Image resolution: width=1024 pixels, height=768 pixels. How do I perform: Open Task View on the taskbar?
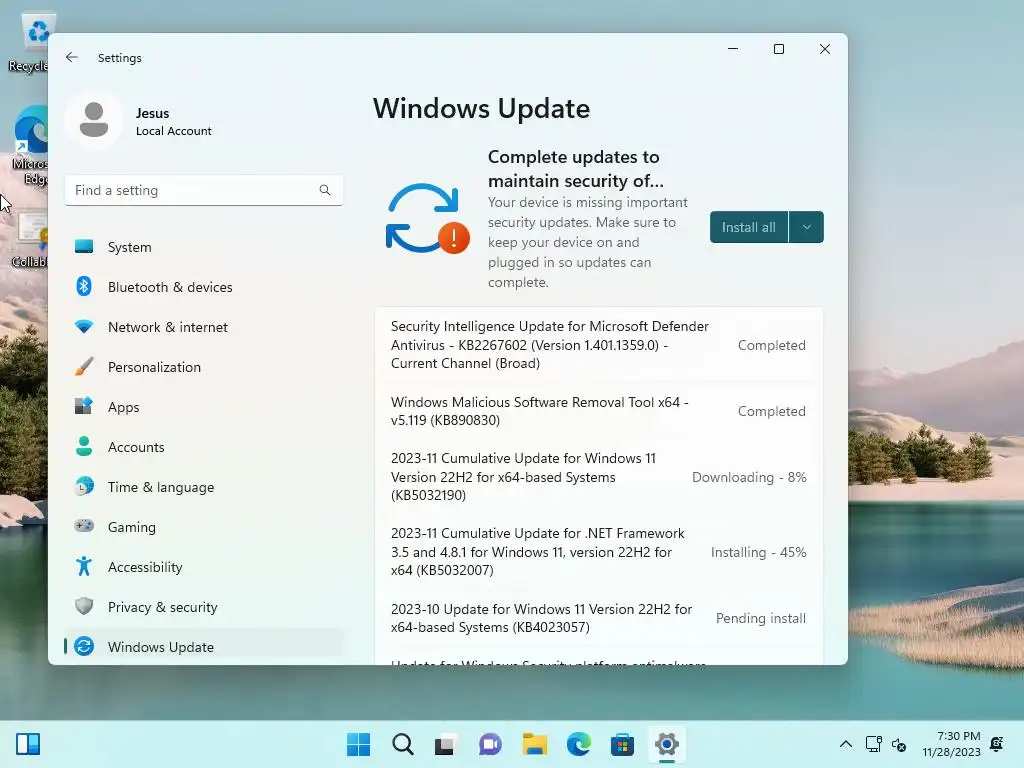pos(445,744)
